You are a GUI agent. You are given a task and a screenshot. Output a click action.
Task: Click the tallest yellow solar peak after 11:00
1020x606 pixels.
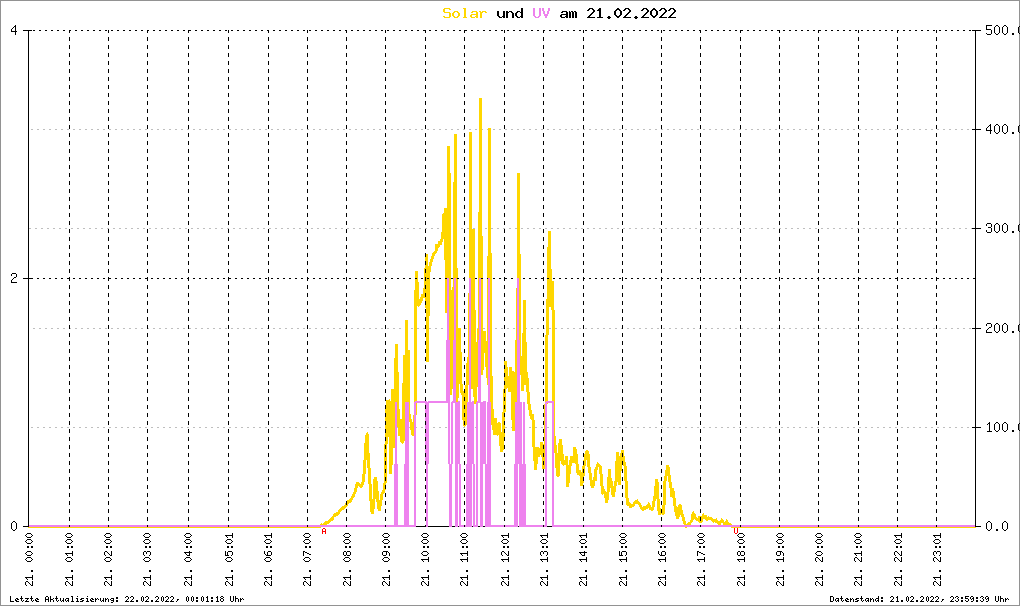pyautogui.click(x=480, y=100)
